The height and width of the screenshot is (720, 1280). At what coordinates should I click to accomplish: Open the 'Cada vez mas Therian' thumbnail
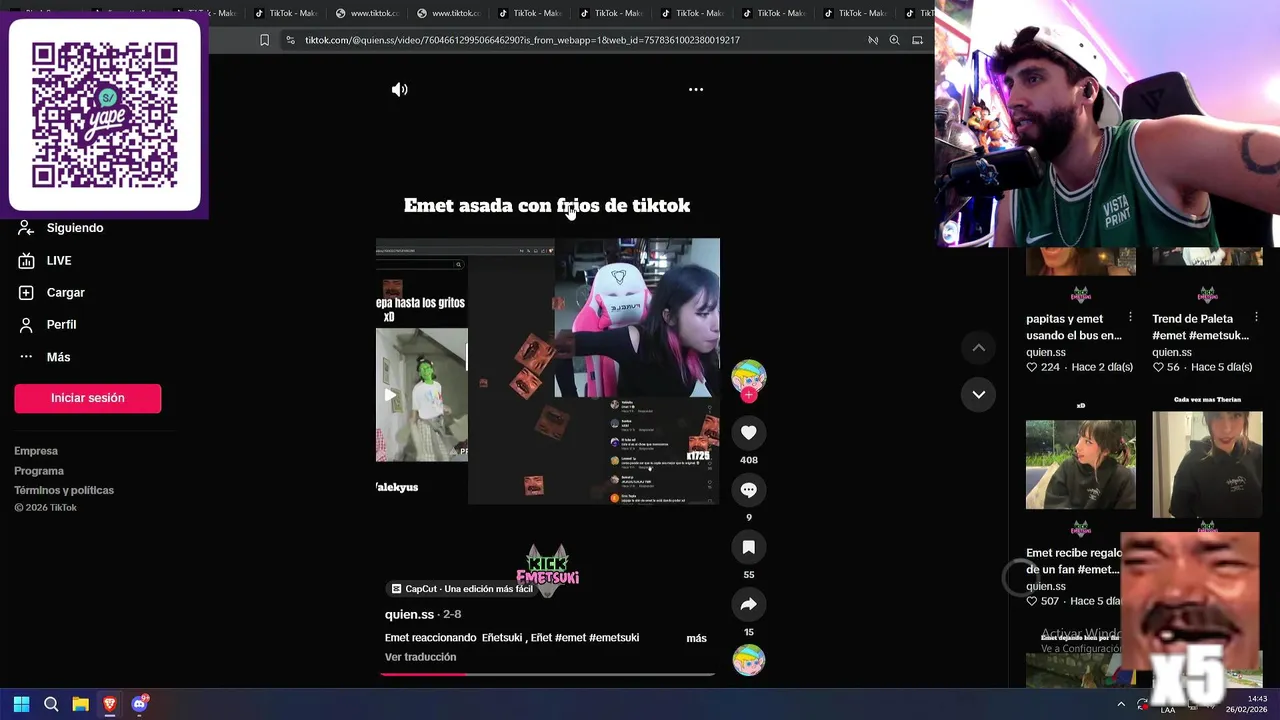1207,465
